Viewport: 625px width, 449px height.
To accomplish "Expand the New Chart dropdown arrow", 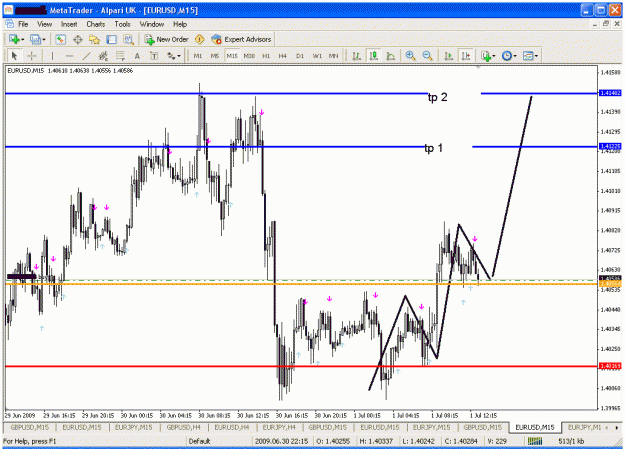I will pyautogui.click(x=22, y=39).
